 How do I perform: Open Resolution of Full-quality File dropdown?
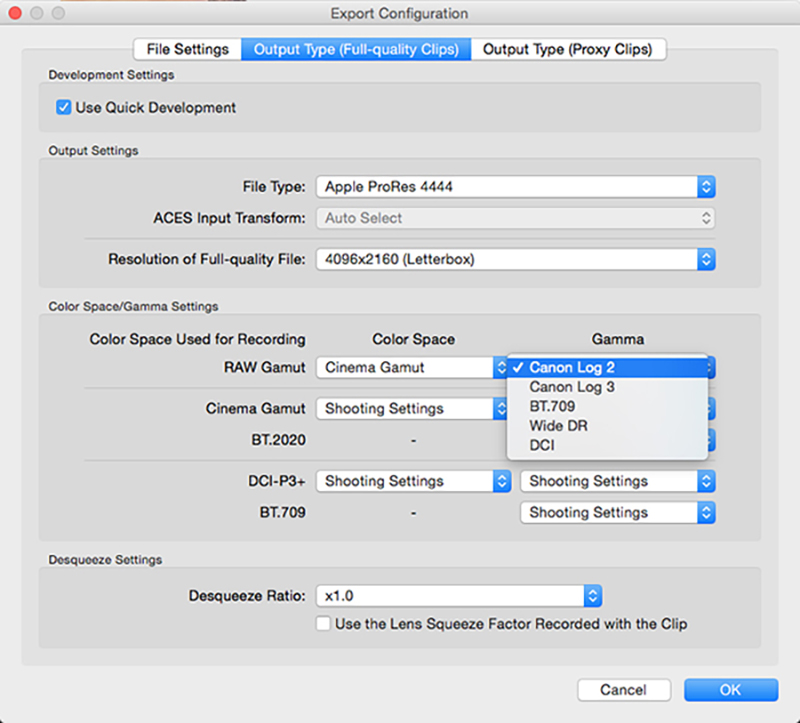(515, 259)
